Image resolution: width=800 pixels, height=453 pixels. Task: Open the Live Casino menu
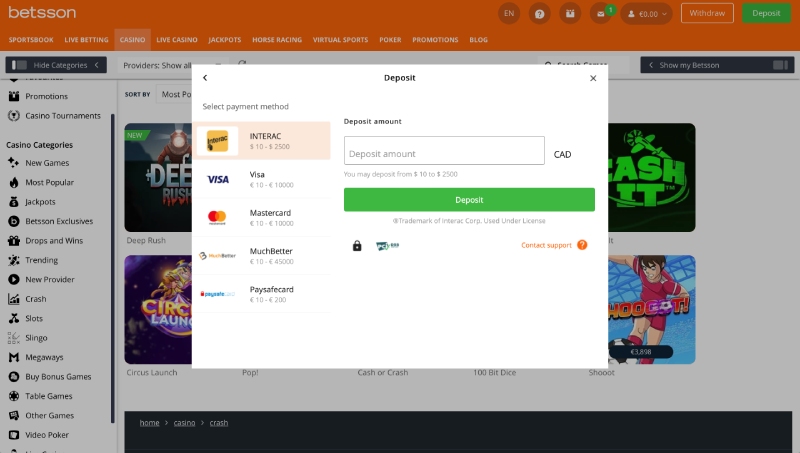(177, 39)
